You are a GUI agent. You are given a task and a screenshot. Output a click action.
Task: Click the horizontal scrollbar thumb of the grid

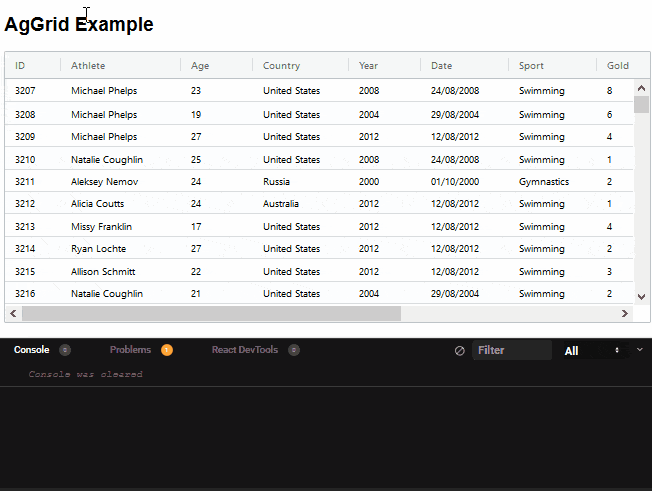click(211, 313)
